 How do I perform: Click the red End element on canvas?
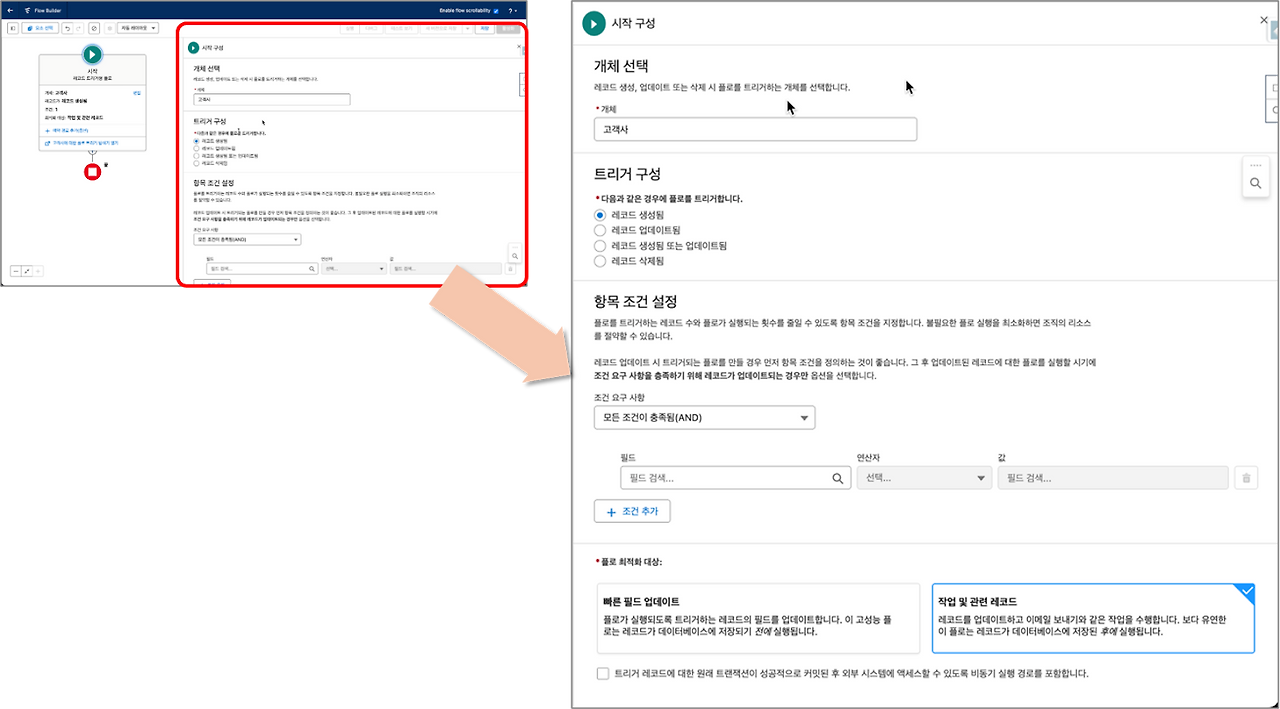92,172
